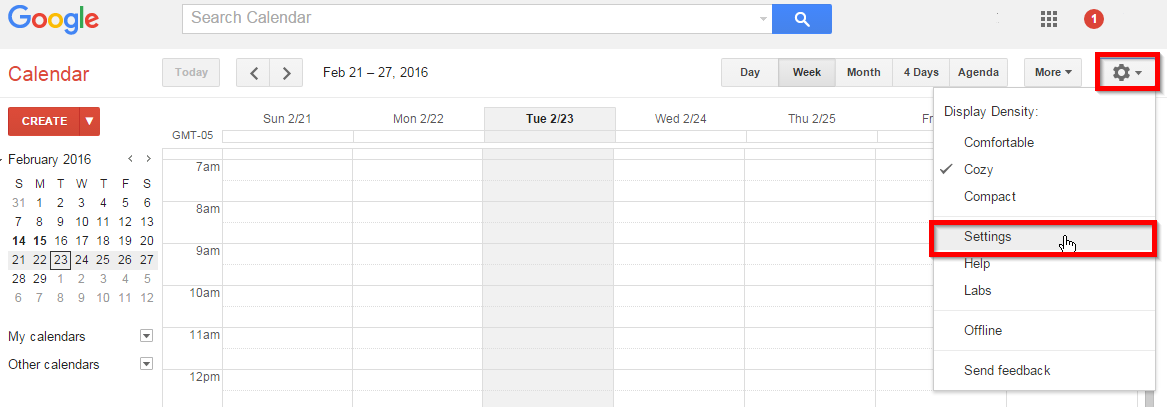Open the Google apps grid
1167x407 pixels.
1049,19
